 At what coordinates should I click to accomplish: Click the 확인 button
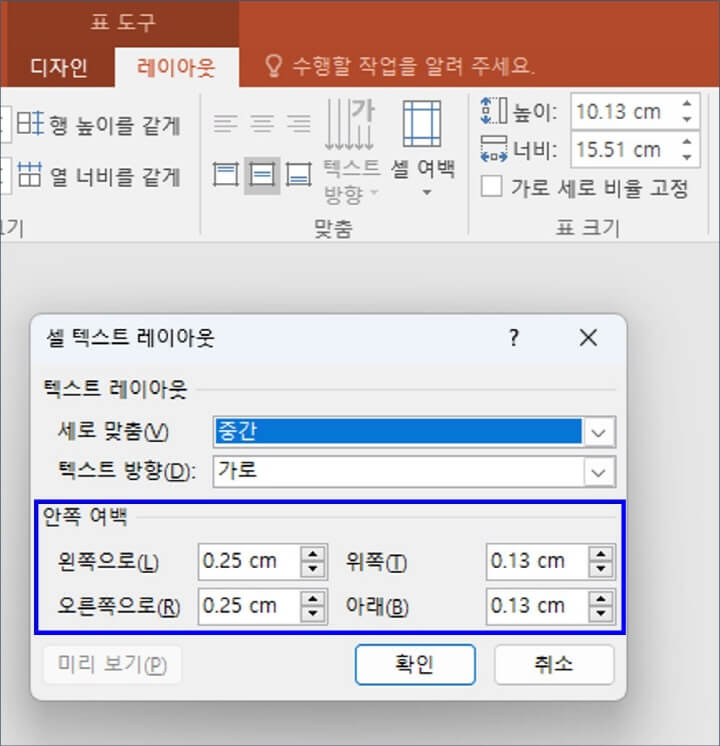pos(415,664)
